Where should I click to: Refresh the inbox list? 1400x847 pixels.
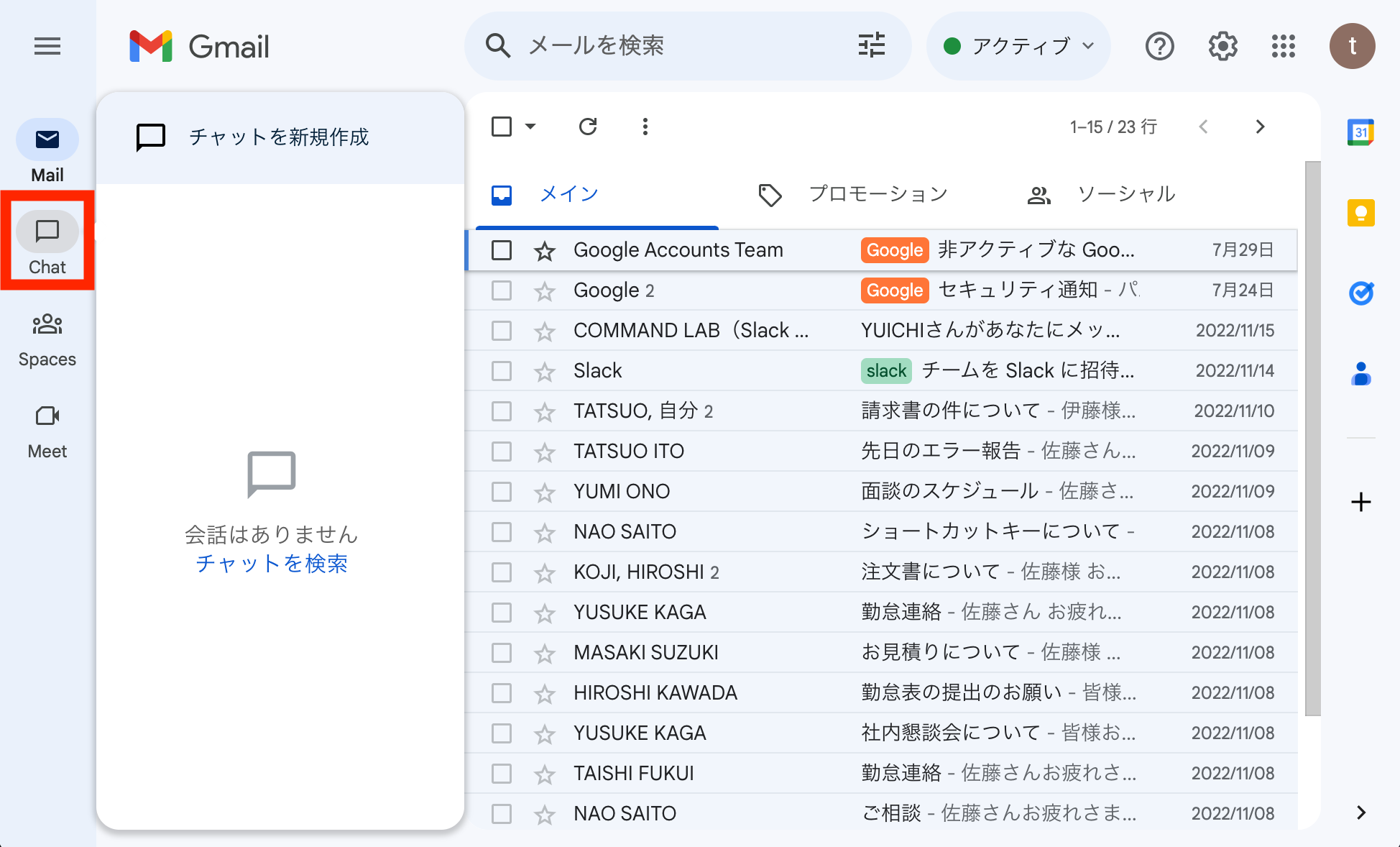click(588, 127)
